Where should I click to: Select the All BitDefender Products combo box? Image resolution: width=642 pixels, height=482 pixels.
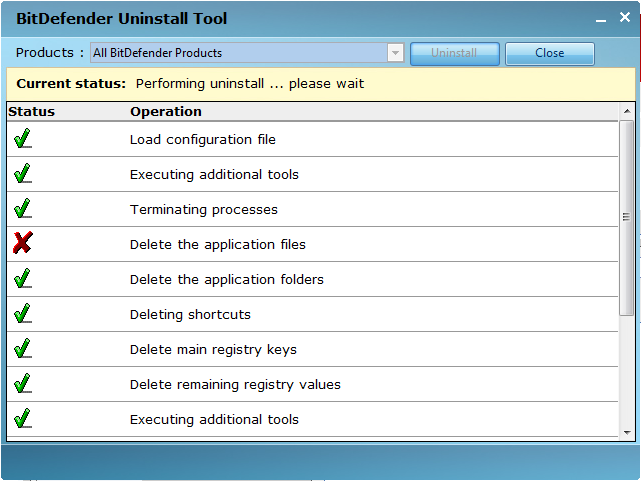247,53
